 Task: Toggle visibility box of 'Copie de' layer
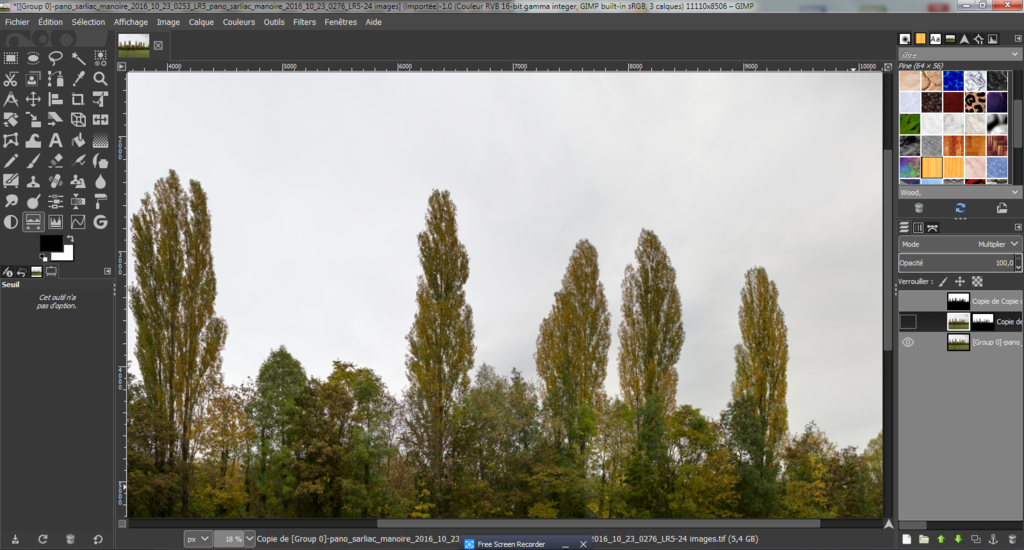point(908,321)
